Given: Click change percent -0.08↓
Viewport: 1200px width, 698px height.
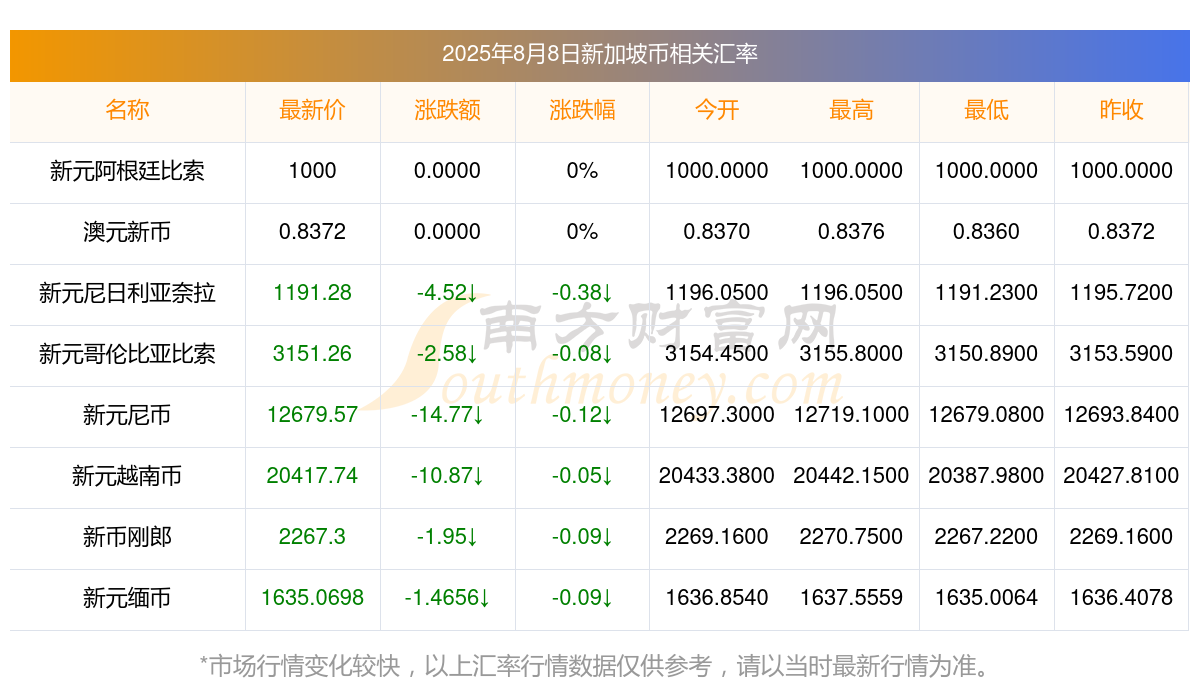Looking at the screenshot, I should (582, 354).
